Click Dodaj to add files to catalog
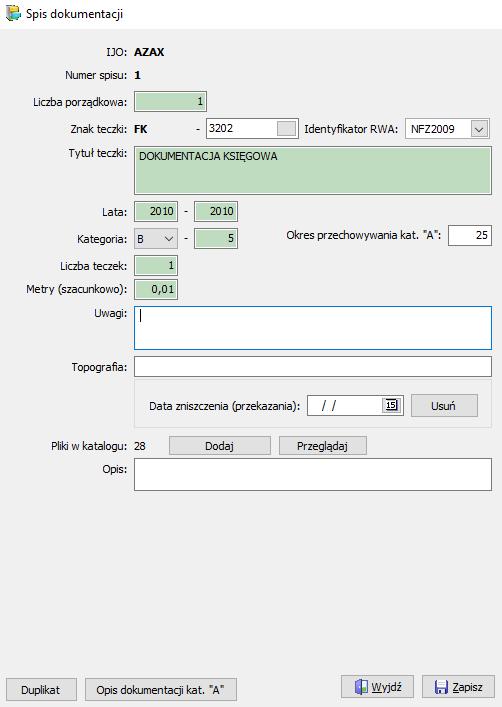Screen dimensions: 502x707 (x=220, y=445)
